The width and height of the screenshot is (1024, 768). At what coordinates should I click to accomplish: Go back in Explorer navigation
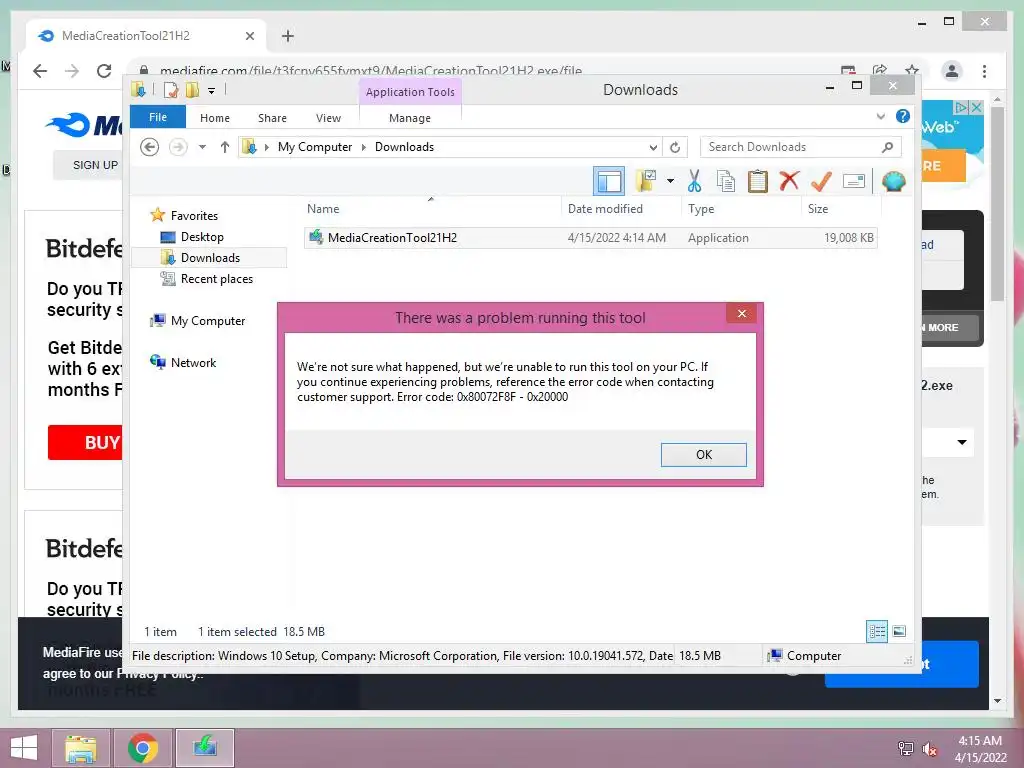150,147
